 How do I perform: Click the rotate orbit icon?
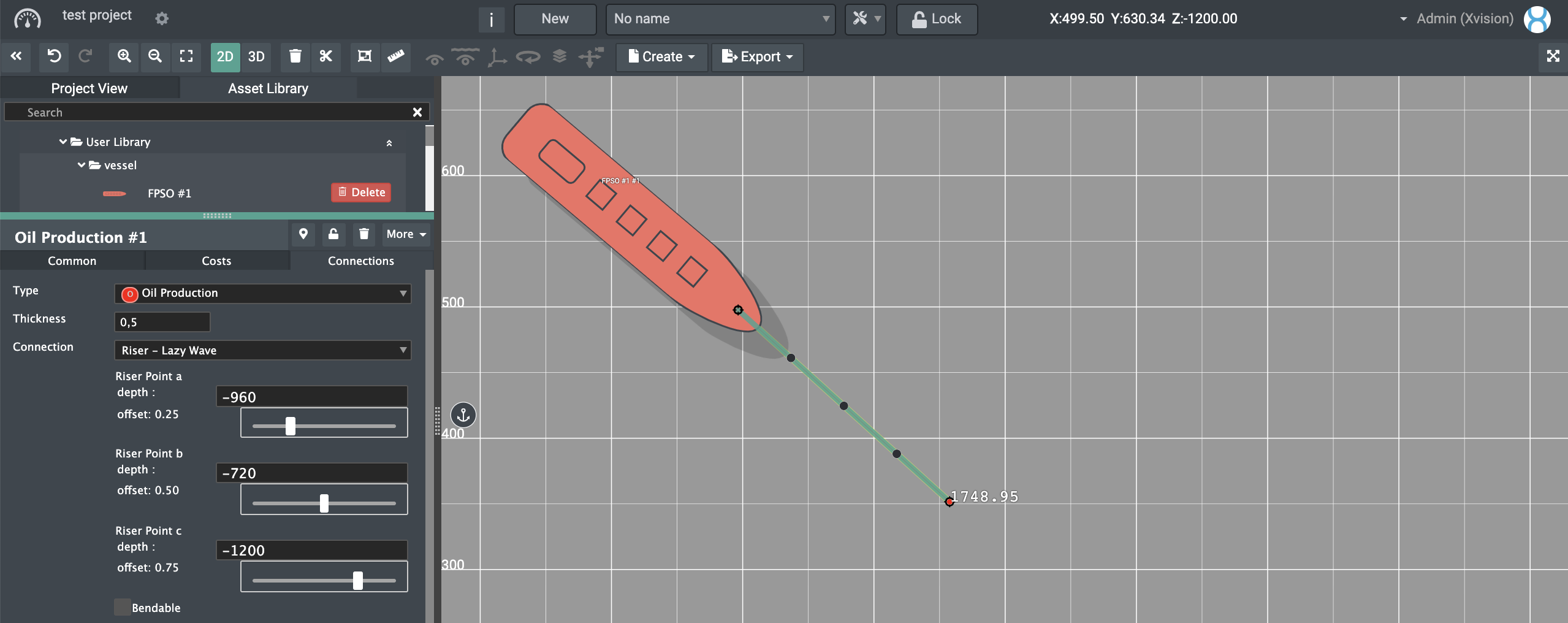527,57
